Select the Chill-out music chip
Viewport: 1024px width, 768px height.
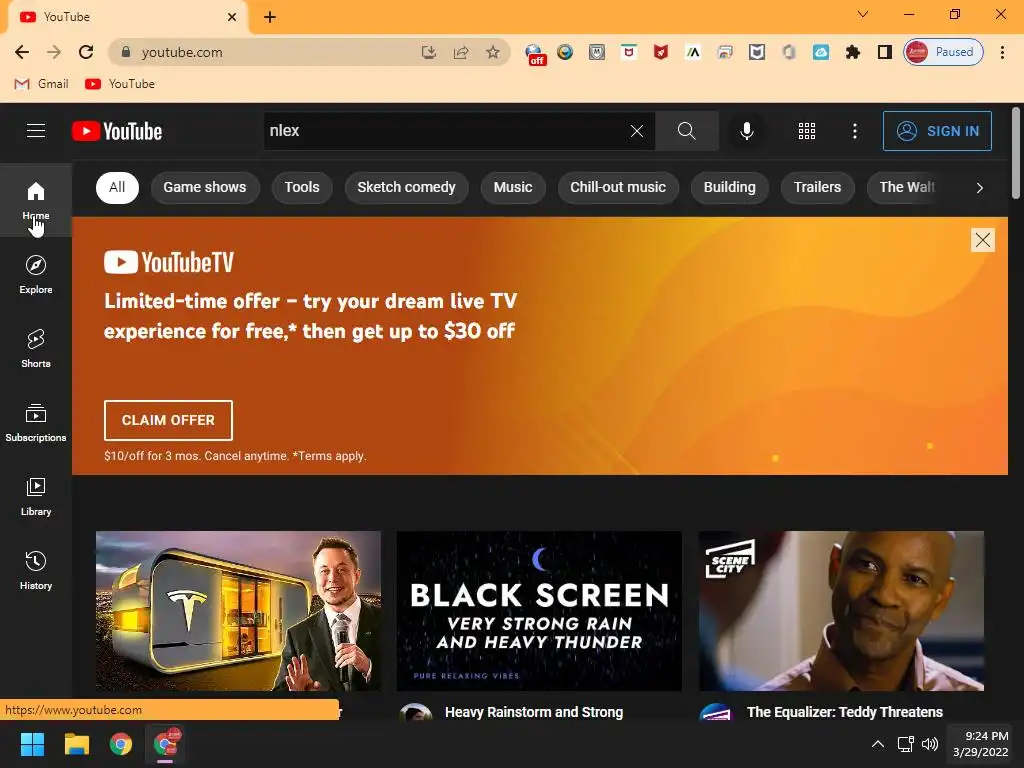point(618,187)
